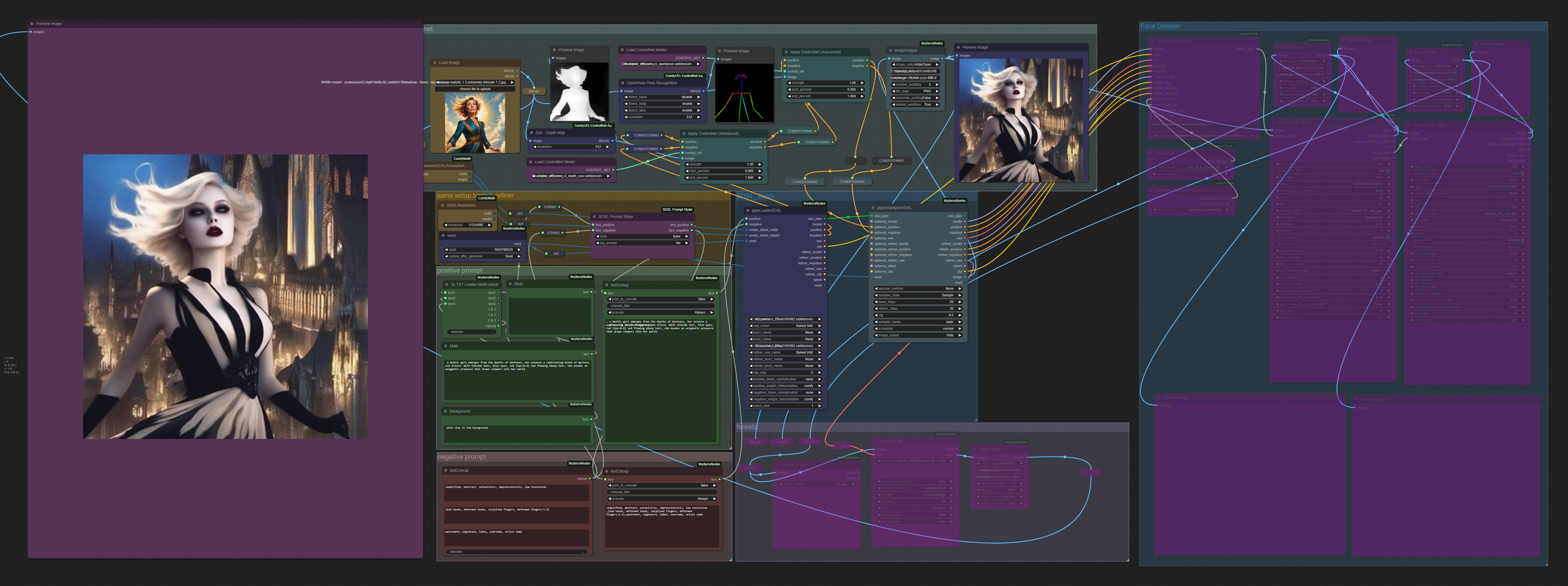The height and width of the screenshot is (586, 1568).
Task: Collapse the Load ControlNet Model node for openpose
Action: coord(622,50)
